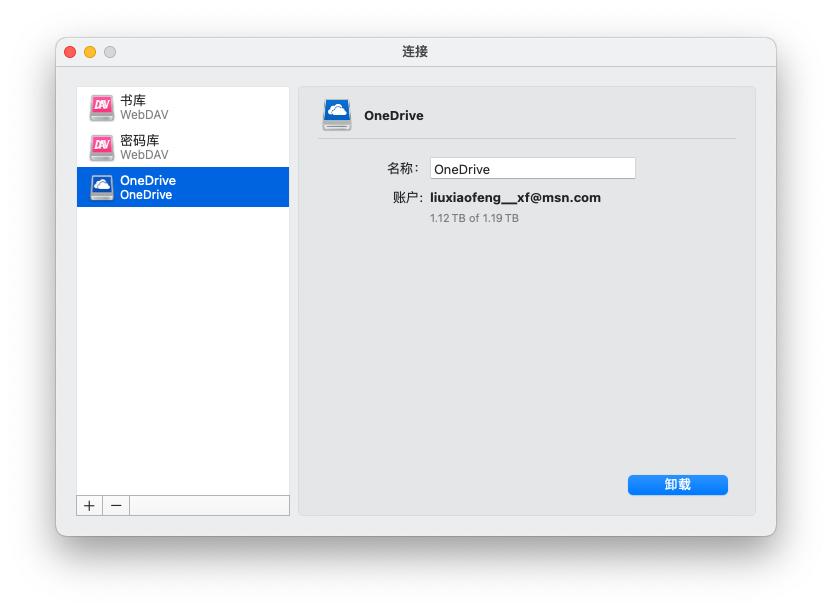Remove the selected connection with the minus button
Screen dimensions: 832x610
pos(116,506)
